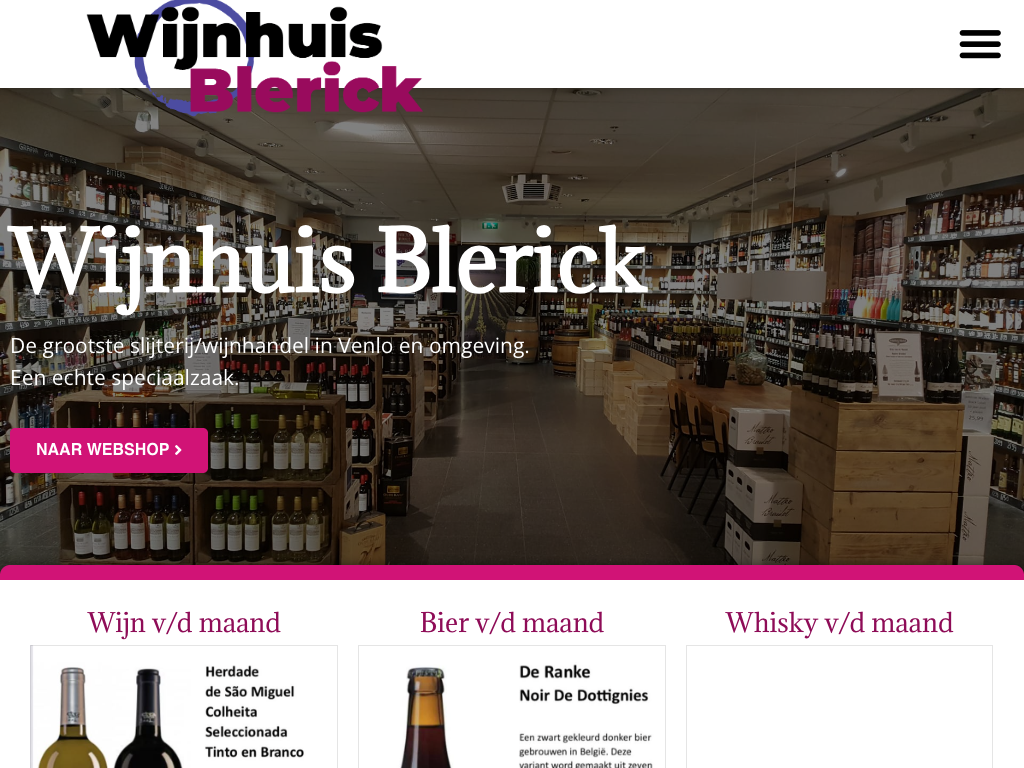Click the white wine bottle image

pyautogui.click(x=72, y=718)
